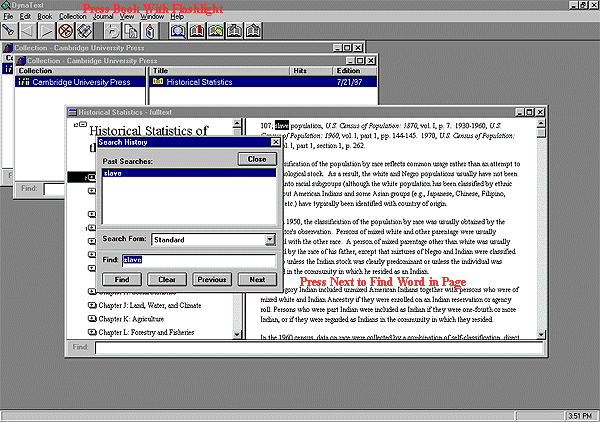600x422 pixels.
Task: Click Clear button in Search History
Action: click(167, 280)
